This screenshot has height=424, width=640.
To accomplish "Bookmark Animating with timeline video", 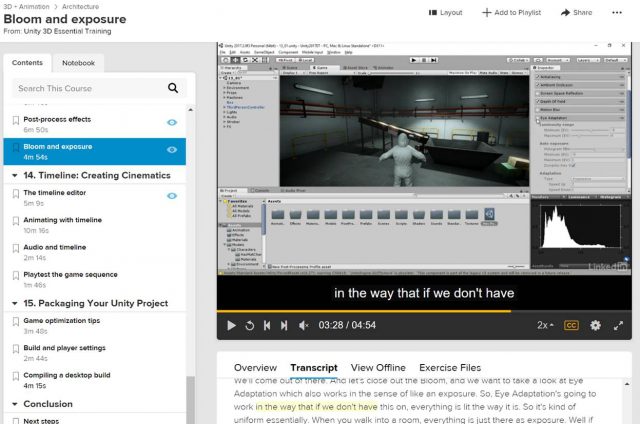I will [16, 221].
